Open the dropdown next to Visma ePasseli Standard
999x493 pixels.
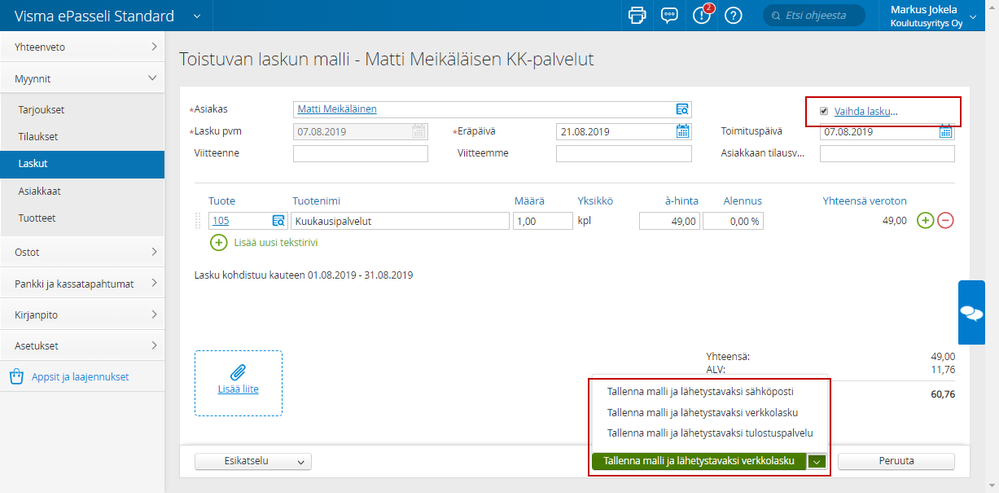pos(197,16)
